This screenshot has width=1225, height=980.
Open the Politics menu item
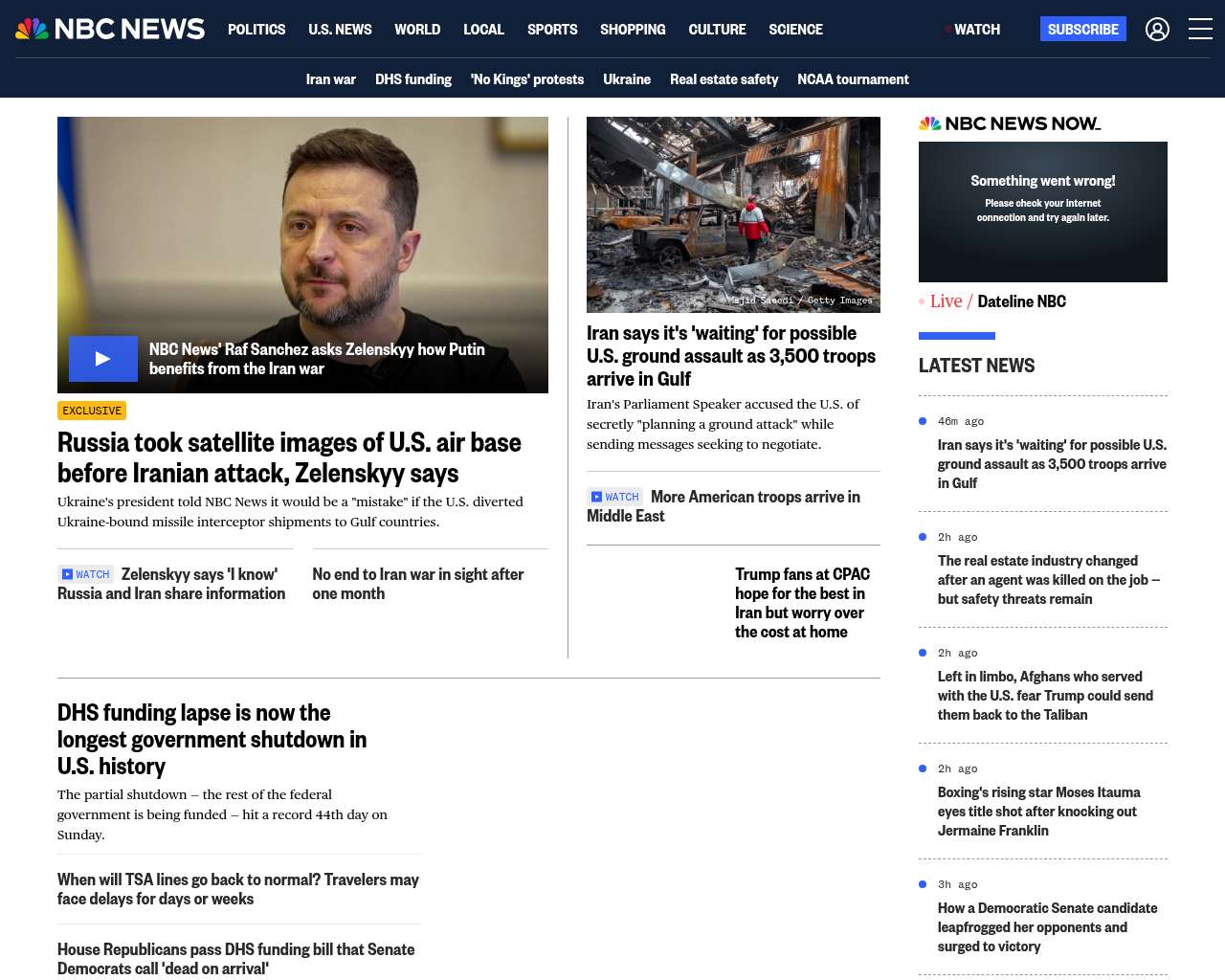(256, 30)
